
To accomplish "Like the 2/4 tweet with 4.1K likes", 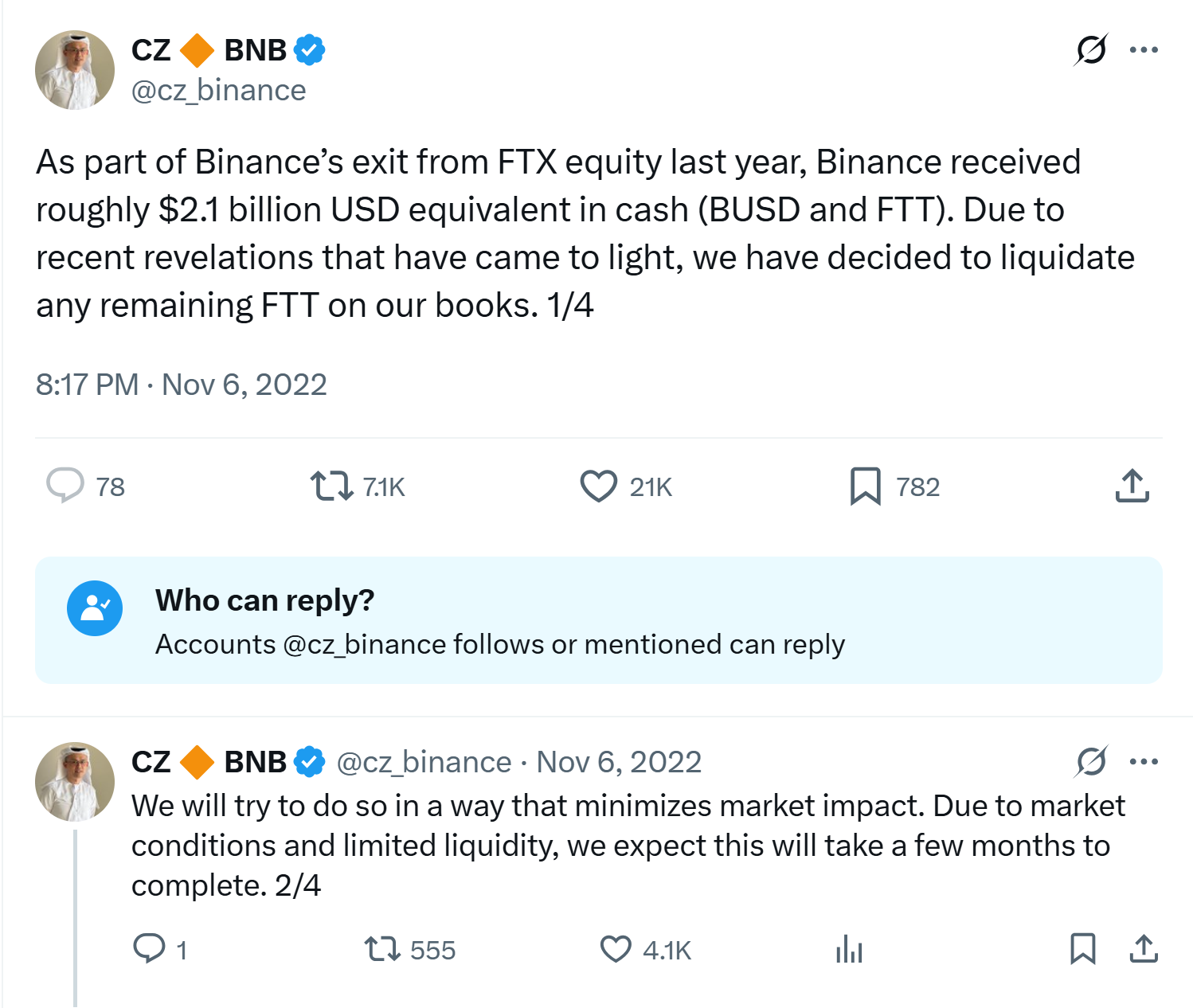I will click(x=616, y=949).
